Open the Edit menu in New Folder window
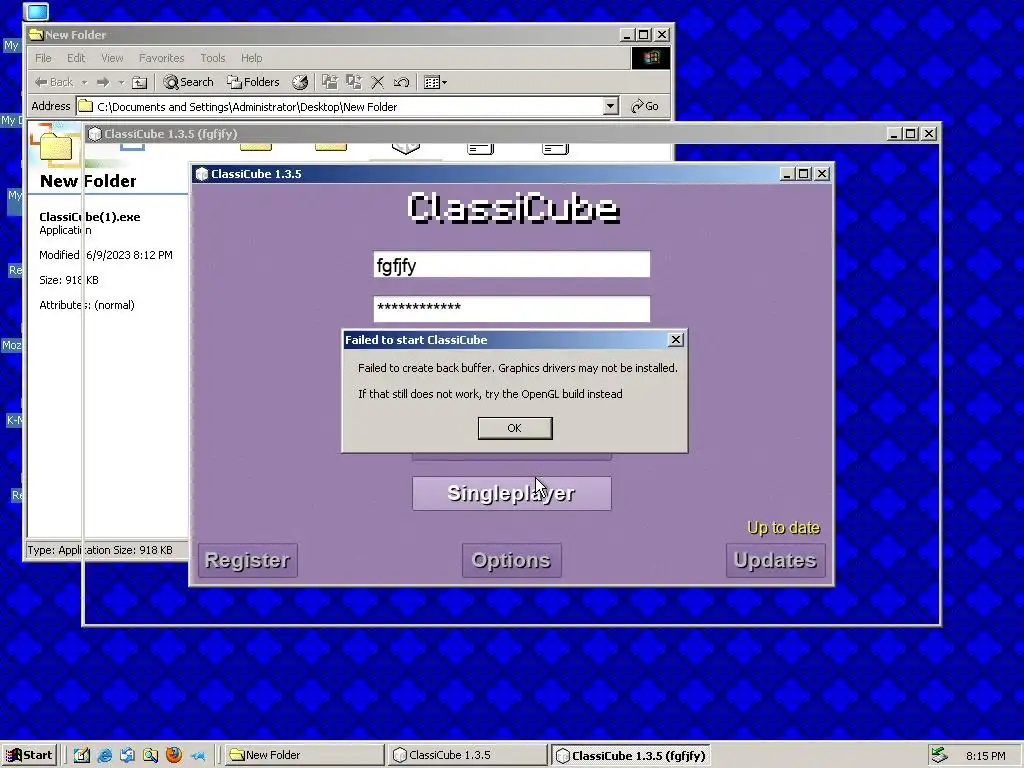Screen dimensions: 1024x768 tap(76, 58)
